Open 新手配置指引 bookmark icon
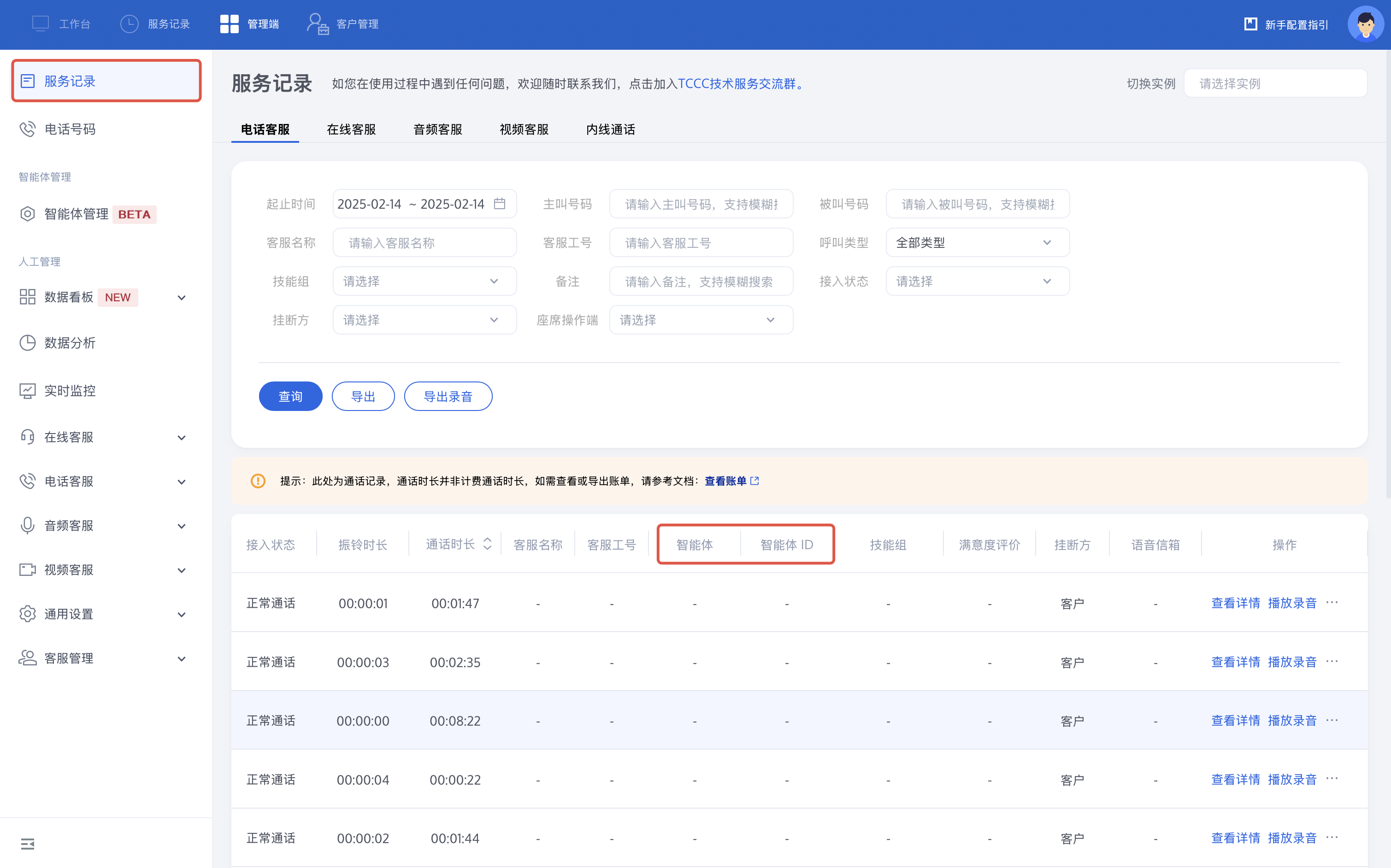This screenshot has height=868, width=1391. (x=1250, y=24)
